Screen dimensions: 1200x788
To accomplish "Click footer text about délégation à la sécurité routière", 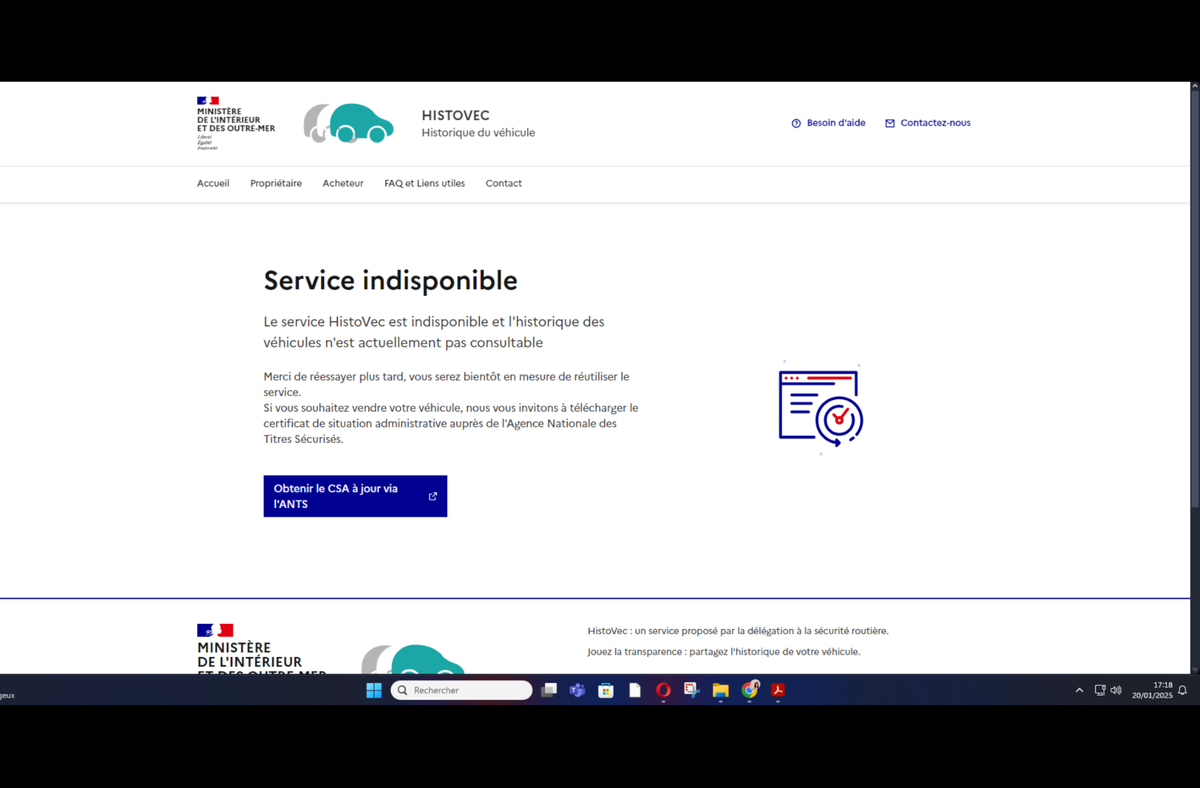I will click(738, 631).
